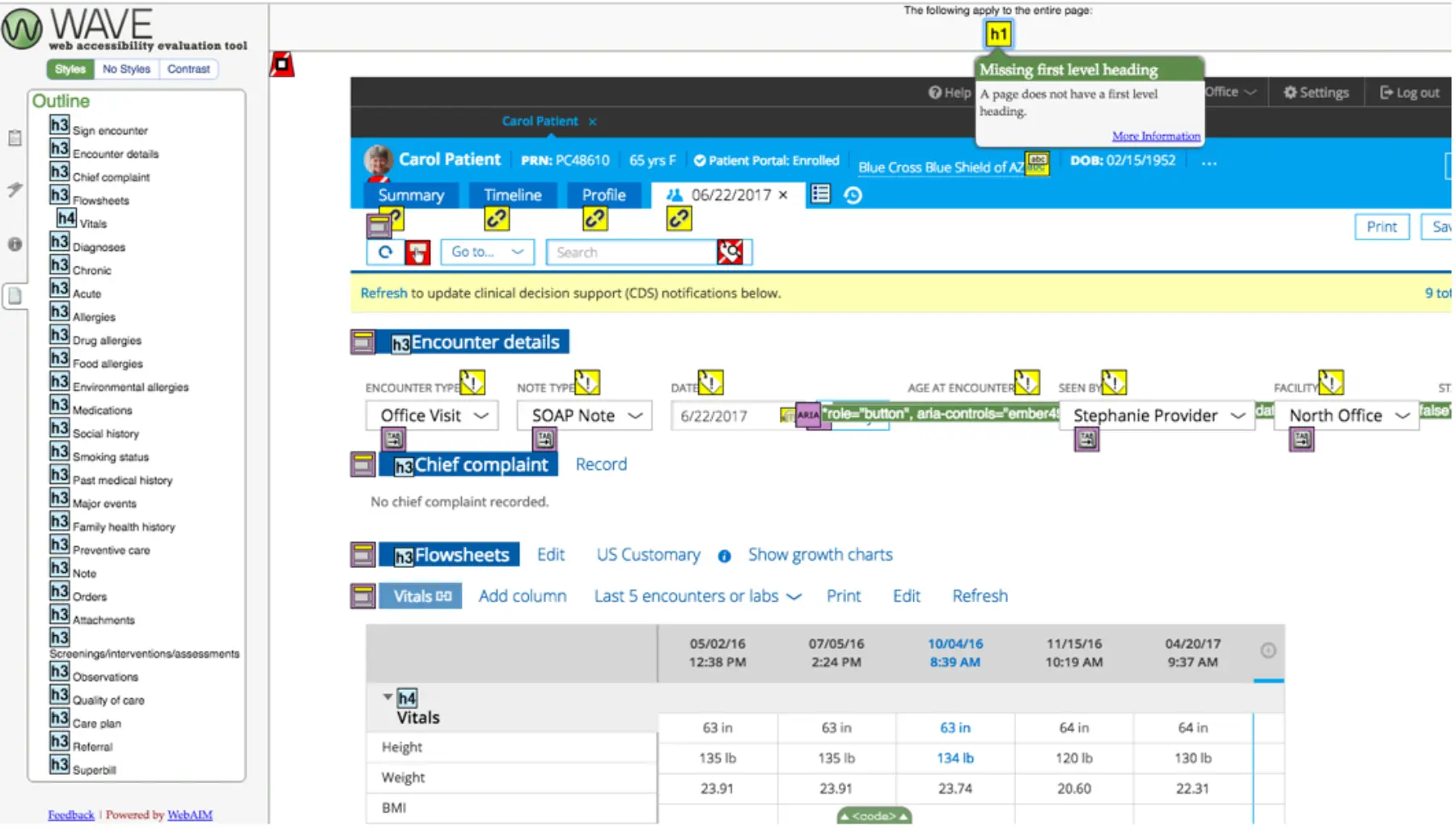
Task: Open the Encounter Type Office Visit dropdown
Action: tap(432, 416)
